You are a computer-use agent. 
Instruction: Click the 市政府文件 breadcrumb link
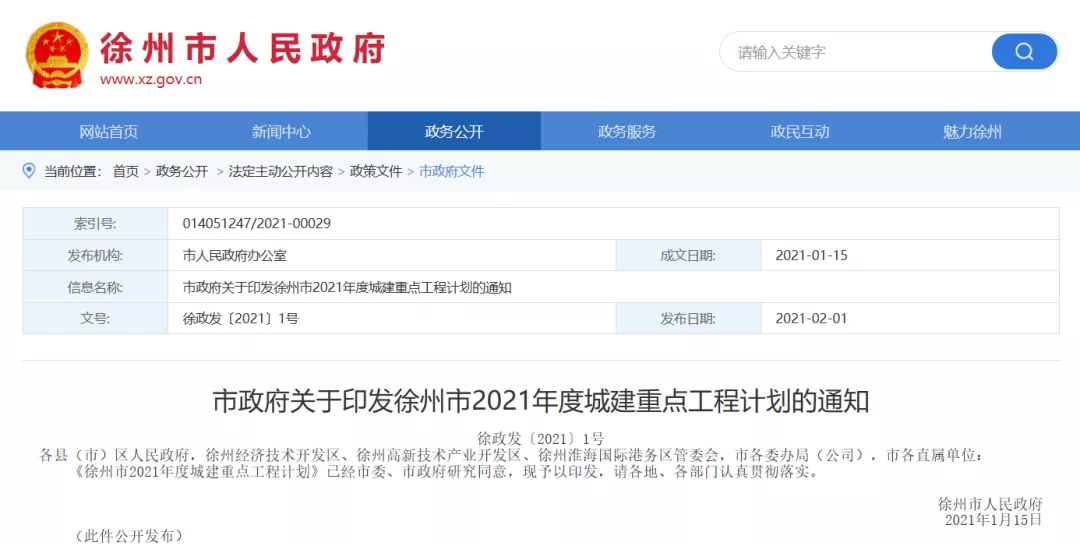452,171
